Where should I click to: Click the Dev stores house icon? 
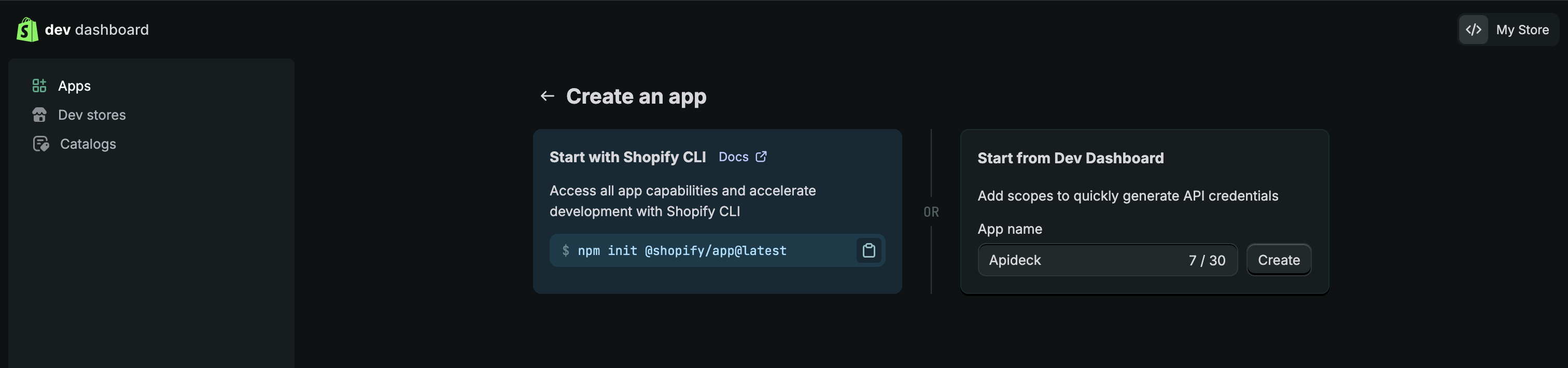click(39, 115)
